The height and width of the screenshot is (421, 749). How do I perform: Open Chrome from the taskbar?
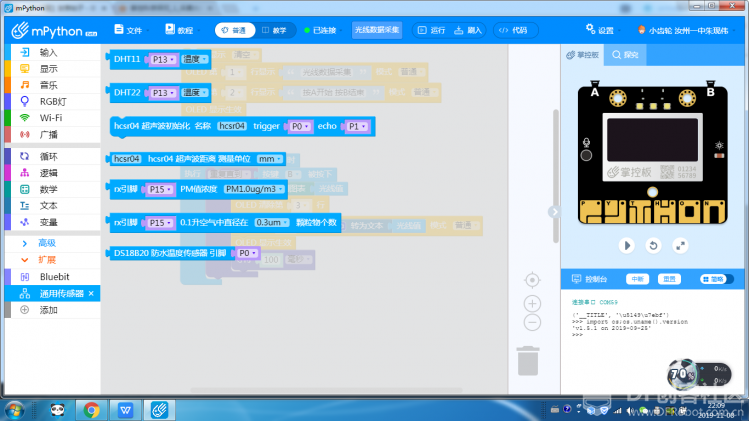pyautogui.click(x=91, y=410)
